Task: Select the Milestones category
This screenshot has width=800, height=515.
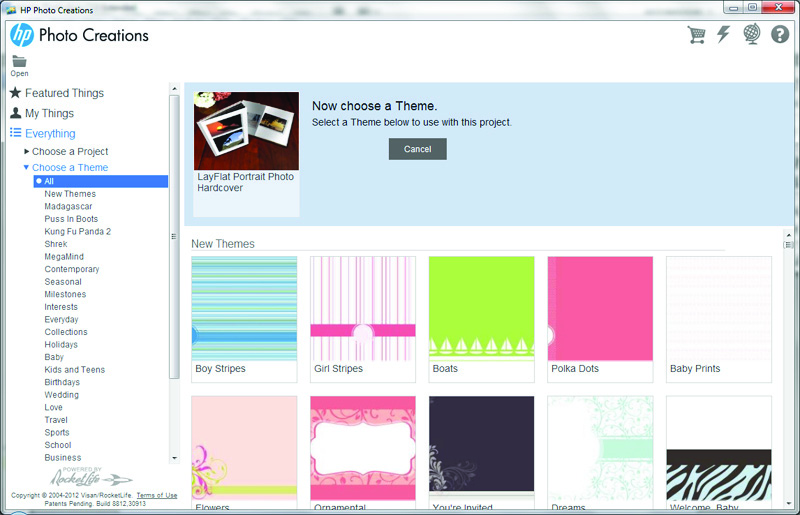Action: coord(65,294)
